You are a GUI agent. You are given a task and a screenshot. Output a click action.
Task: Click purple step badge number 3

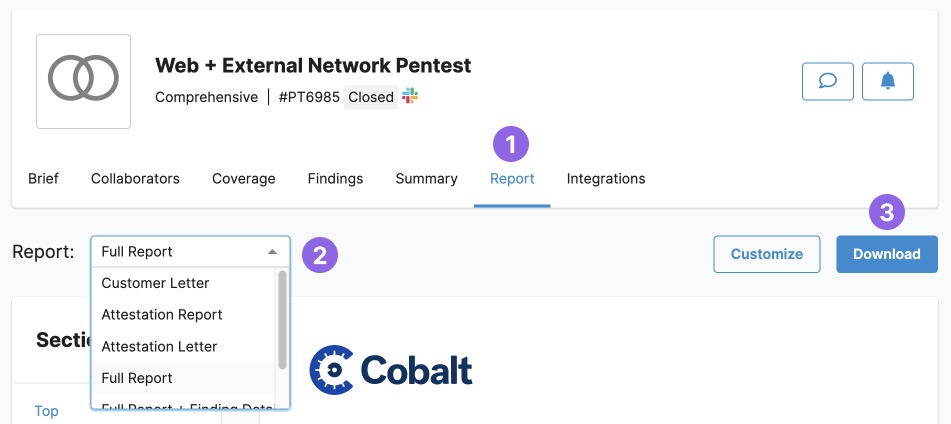point(886,212)
